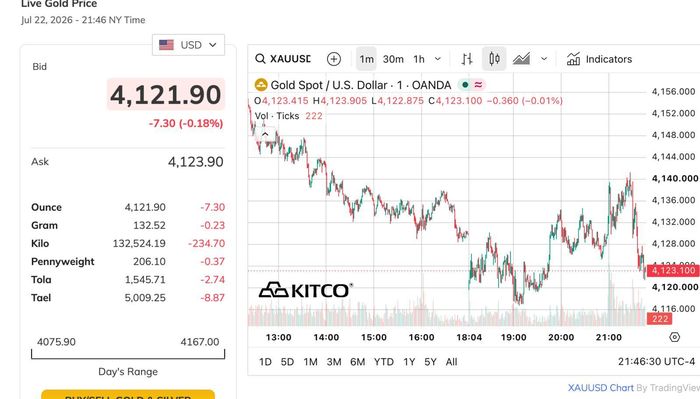The image size is (700, 399).
Task: Expand the chart style dropdown arrow
Action: (544, 59)
